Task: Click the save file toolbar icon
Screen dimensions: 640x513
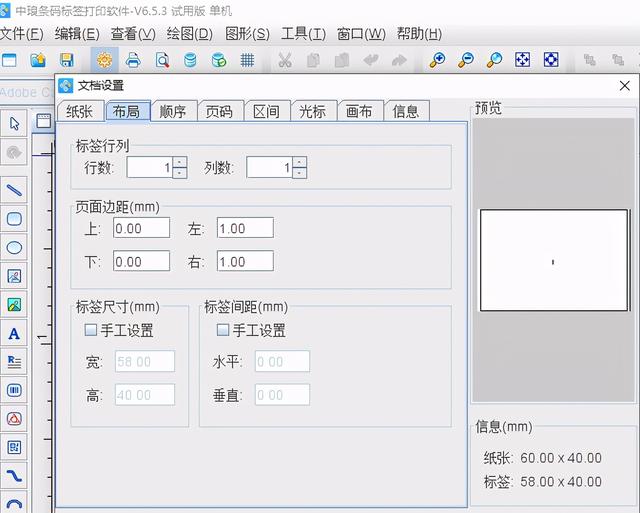Action: (66, 61)
